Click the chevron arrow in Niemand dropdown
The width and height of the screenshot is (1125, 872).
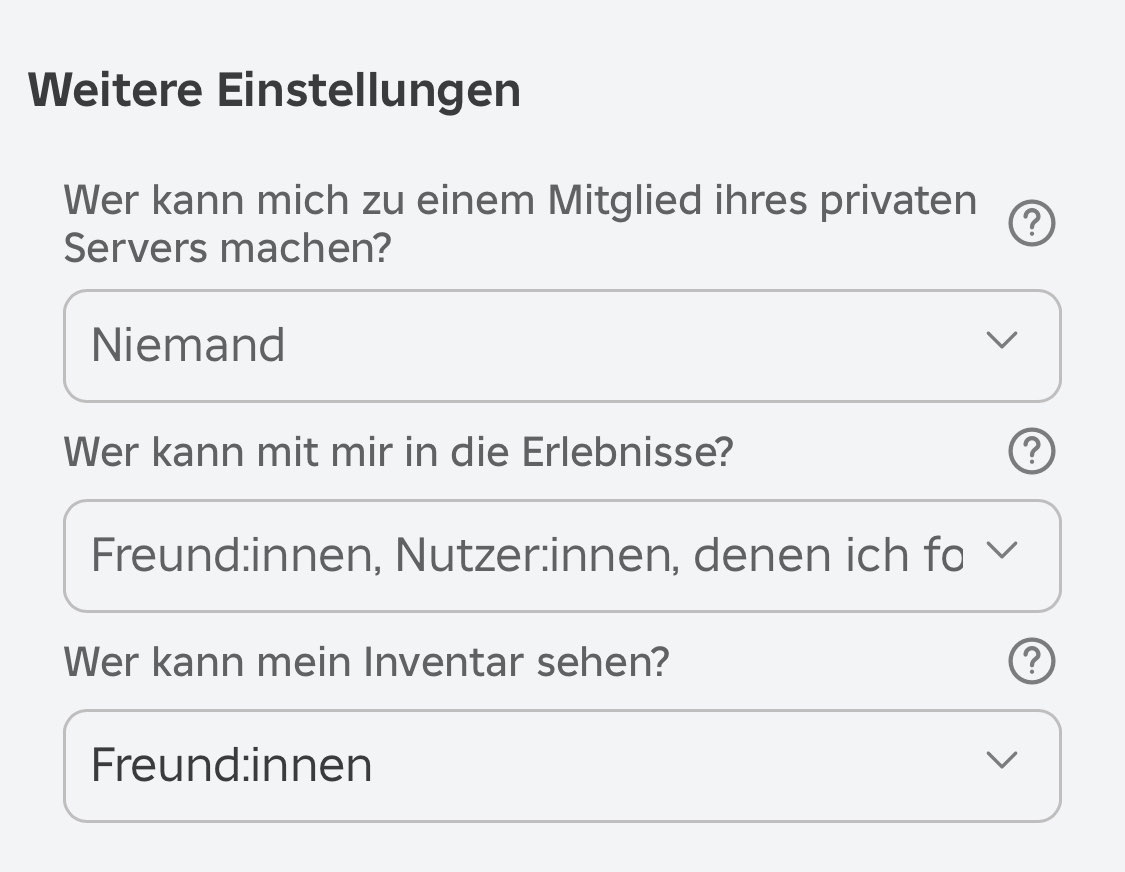1002,339
